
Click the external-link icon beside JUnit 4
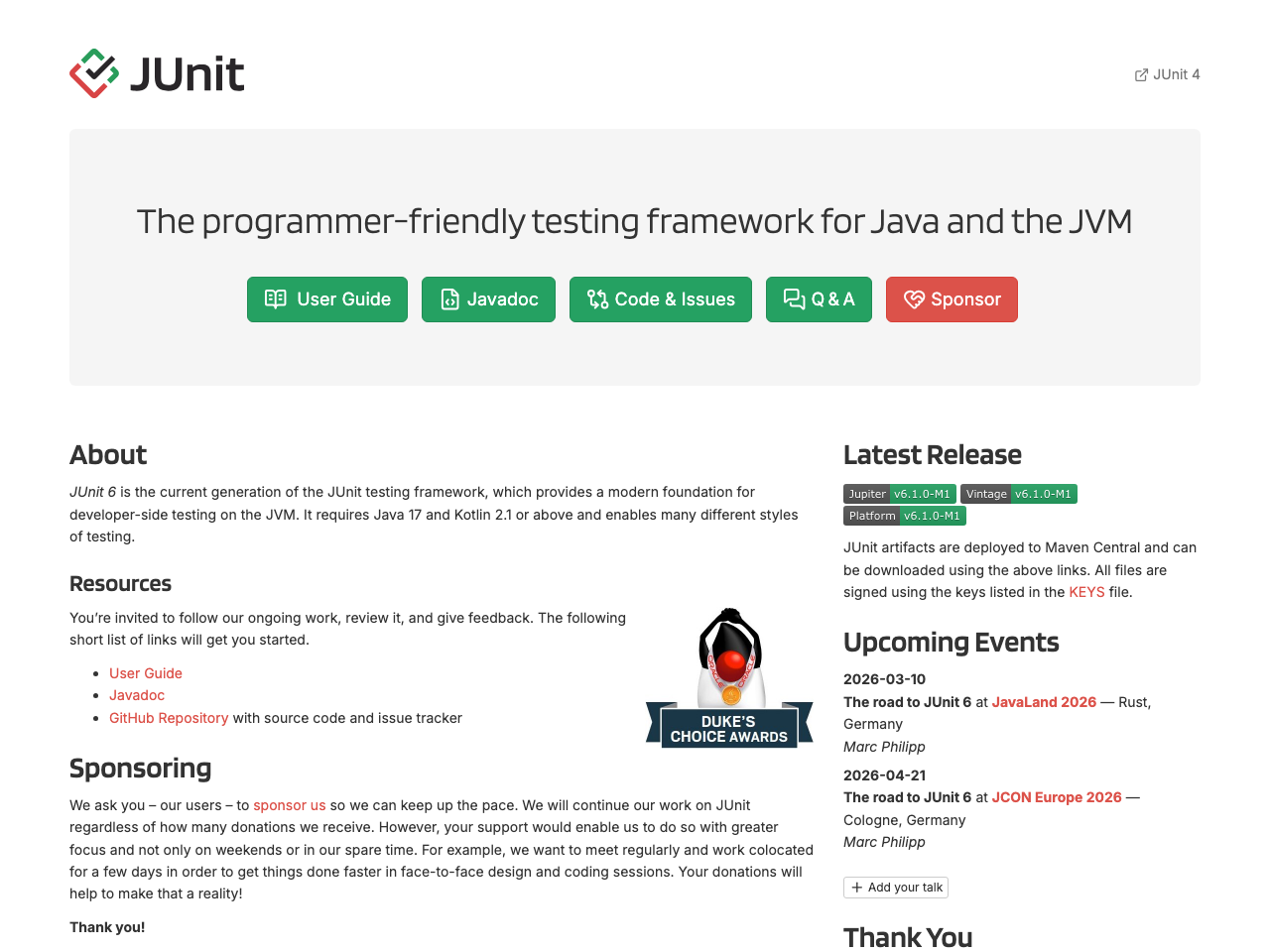(1139, 73)
